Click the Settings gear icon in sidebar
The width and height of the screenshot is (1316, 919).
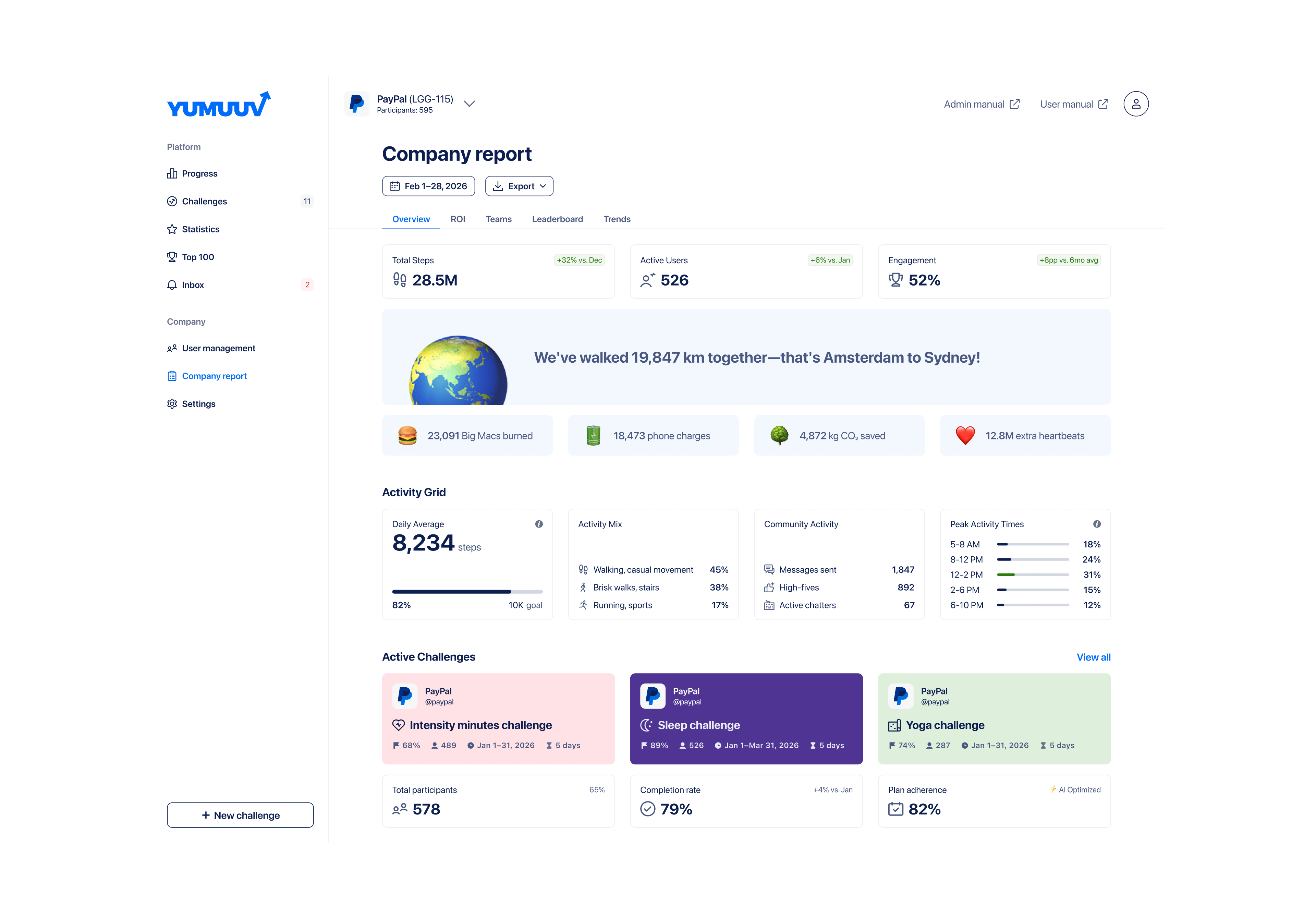tap(172, 403)
